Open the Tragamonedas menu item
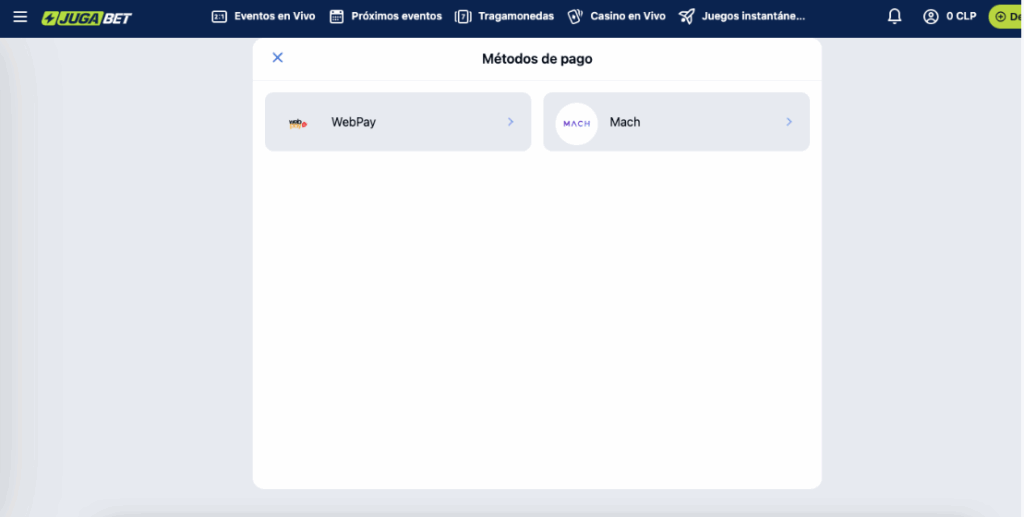The width and height of the screenshot is (1024, 517). [516, 17]
